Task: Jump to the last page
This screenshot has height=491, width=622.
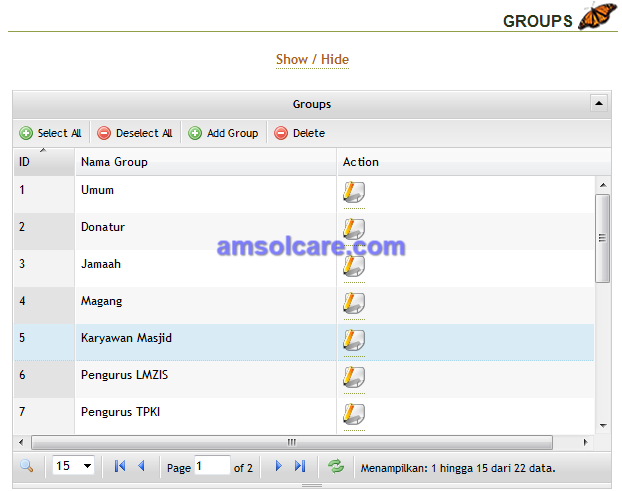Action: click(x=300, y=466)
